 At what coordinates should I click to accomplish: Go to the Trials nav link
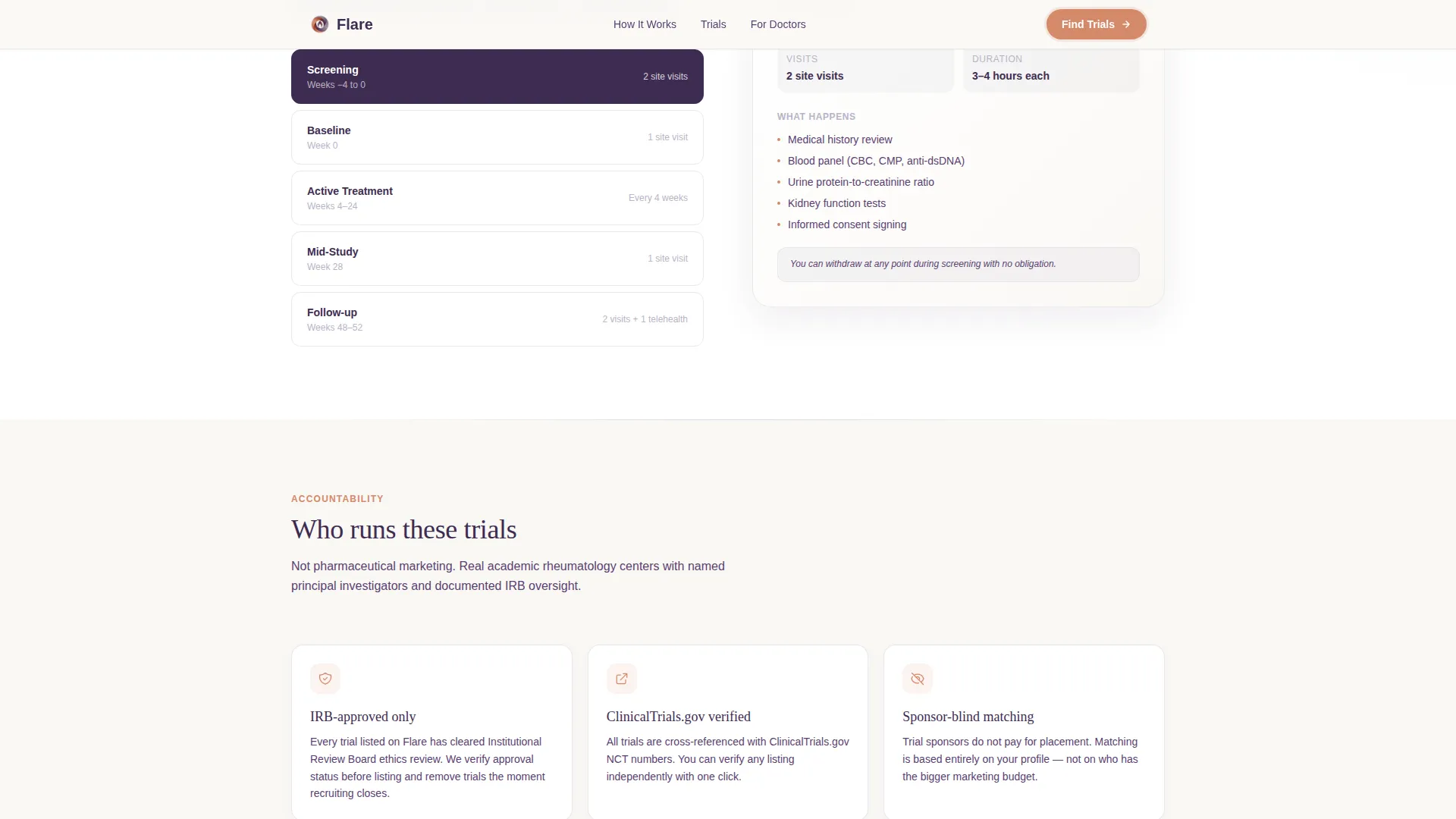point(714,24)
